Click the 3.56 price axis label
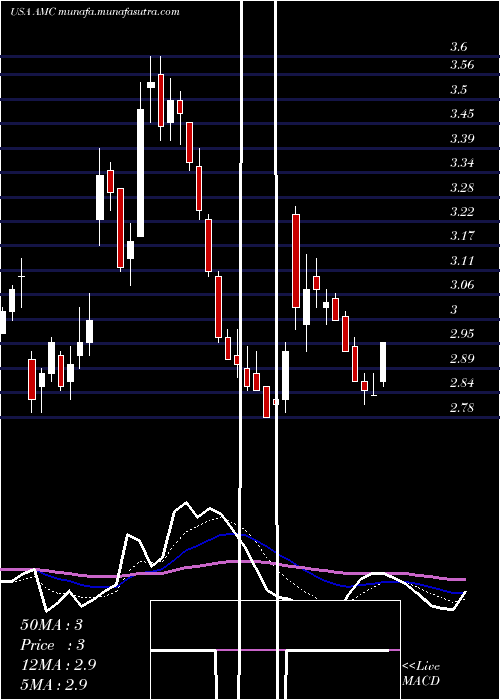The image size is (500, 700). (x=461, y=65)
